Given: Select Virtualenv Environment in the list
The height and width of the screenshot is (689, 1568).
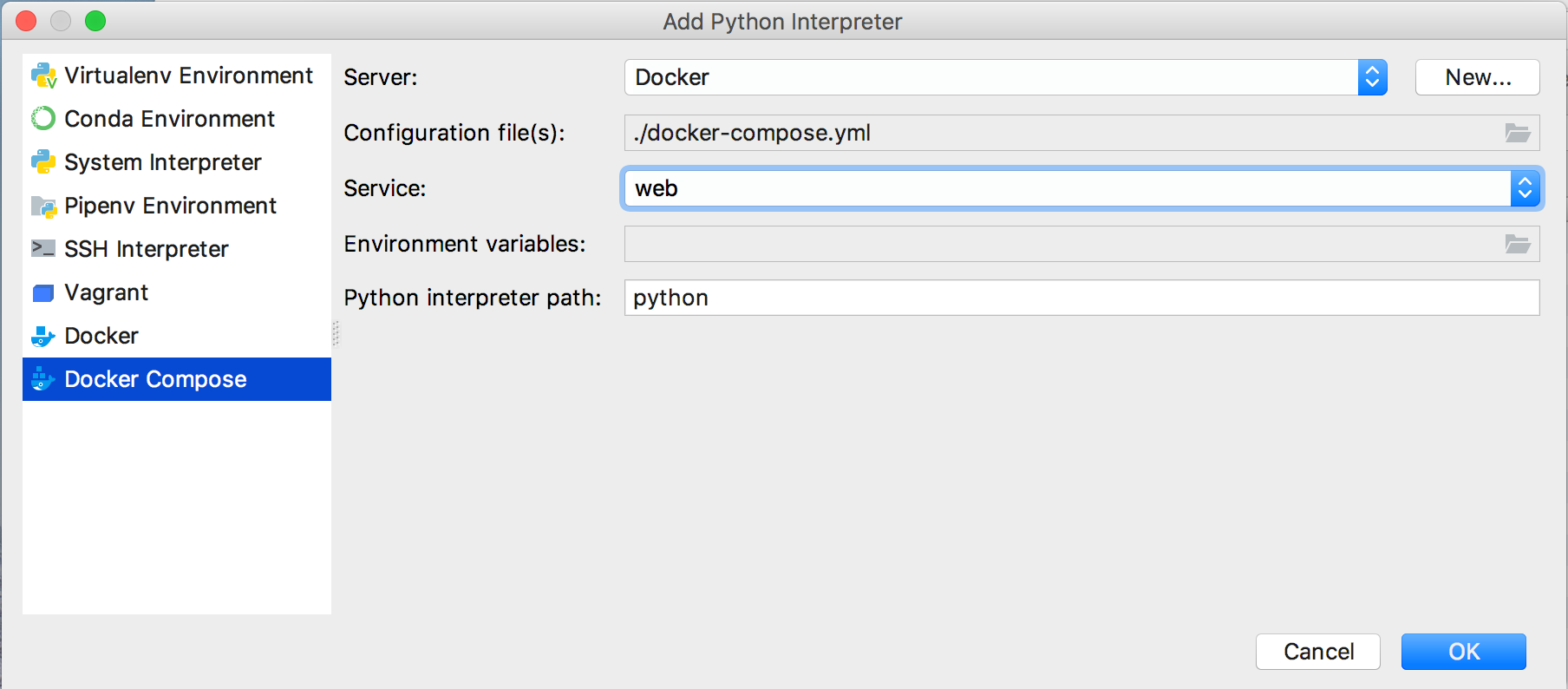Looking at the screenshot, I should click(x=177, y=75).
